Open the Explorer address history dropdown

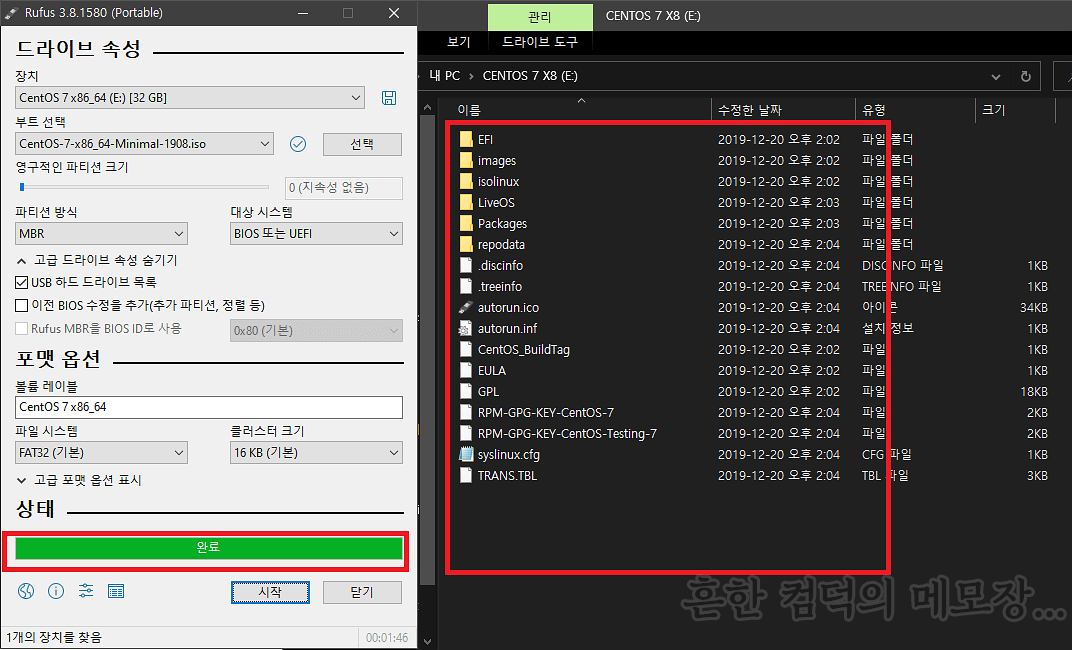995,77
